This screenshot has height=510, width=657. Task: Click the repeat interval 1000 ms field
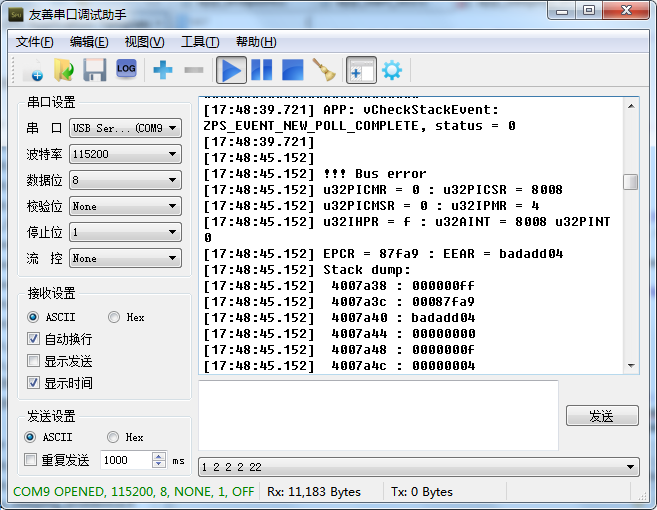[126, 460]
